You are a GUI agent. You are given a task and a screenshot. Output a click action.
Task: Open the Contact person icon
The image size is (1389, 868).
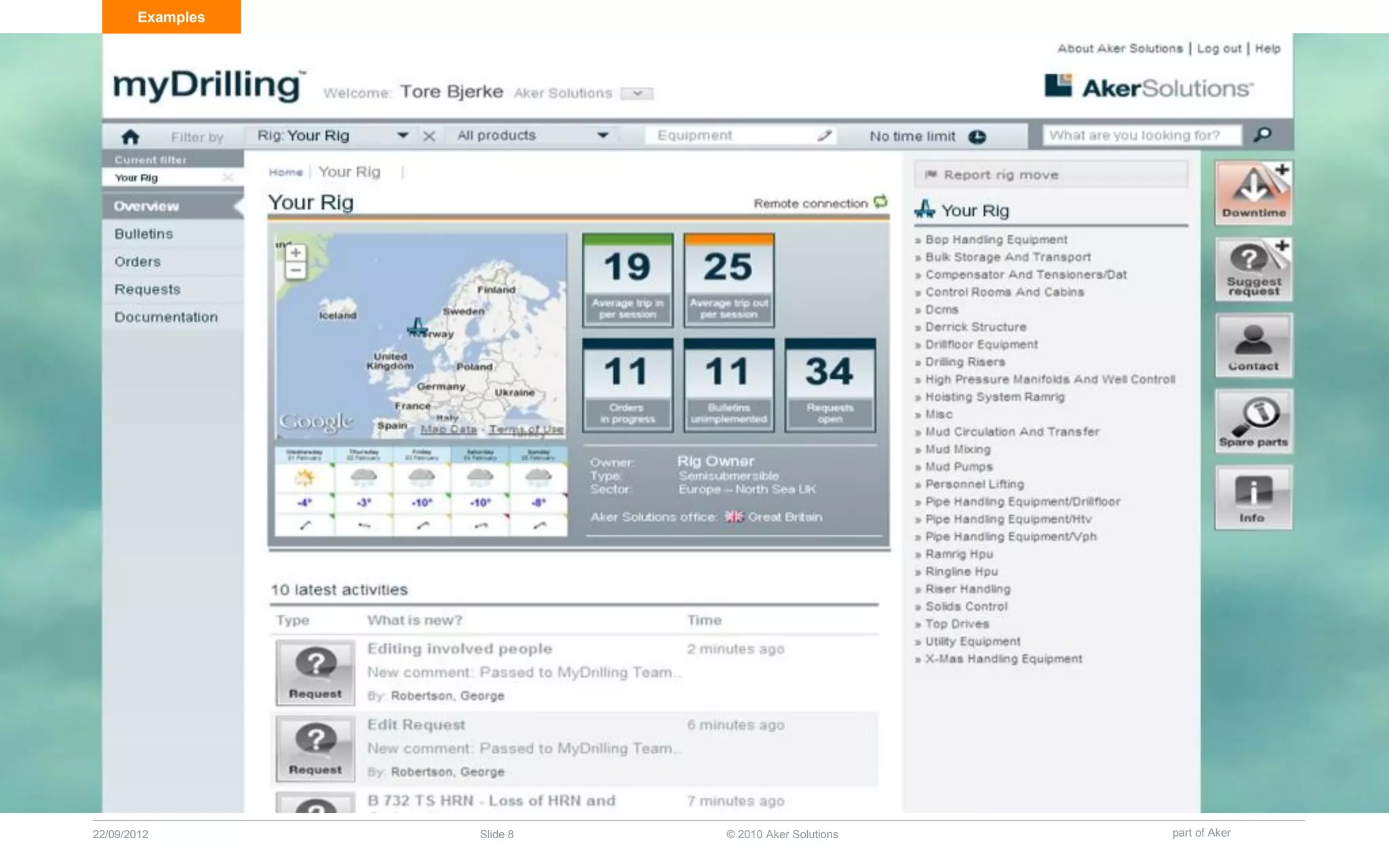pos(1253,345)
